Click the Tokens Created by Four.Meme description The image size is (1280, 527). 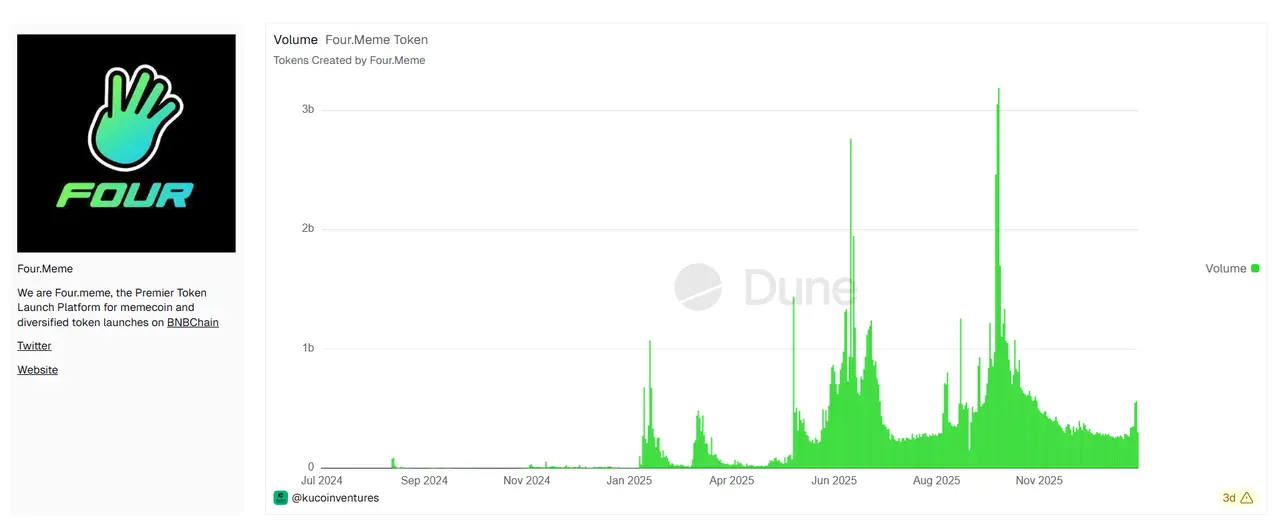tap(349, 61)
